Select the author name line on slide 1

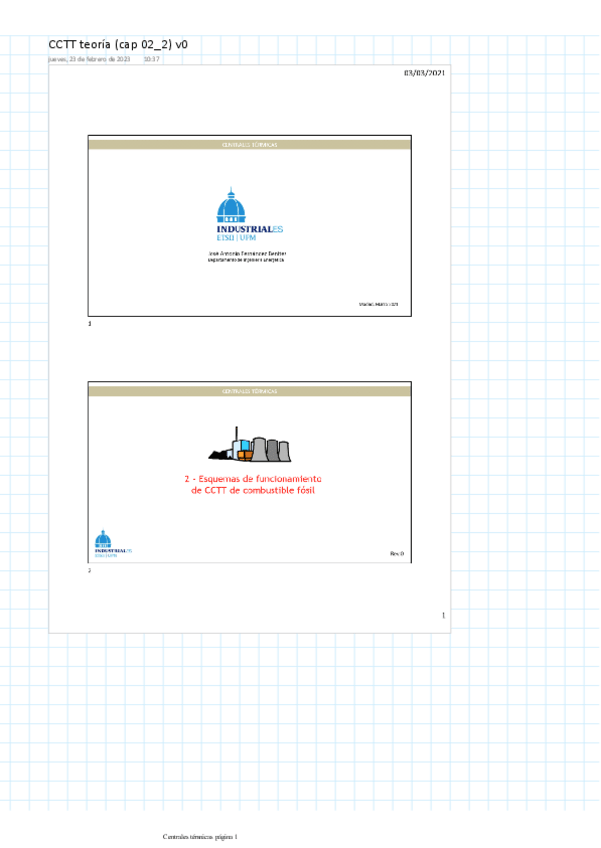point(247,253)
